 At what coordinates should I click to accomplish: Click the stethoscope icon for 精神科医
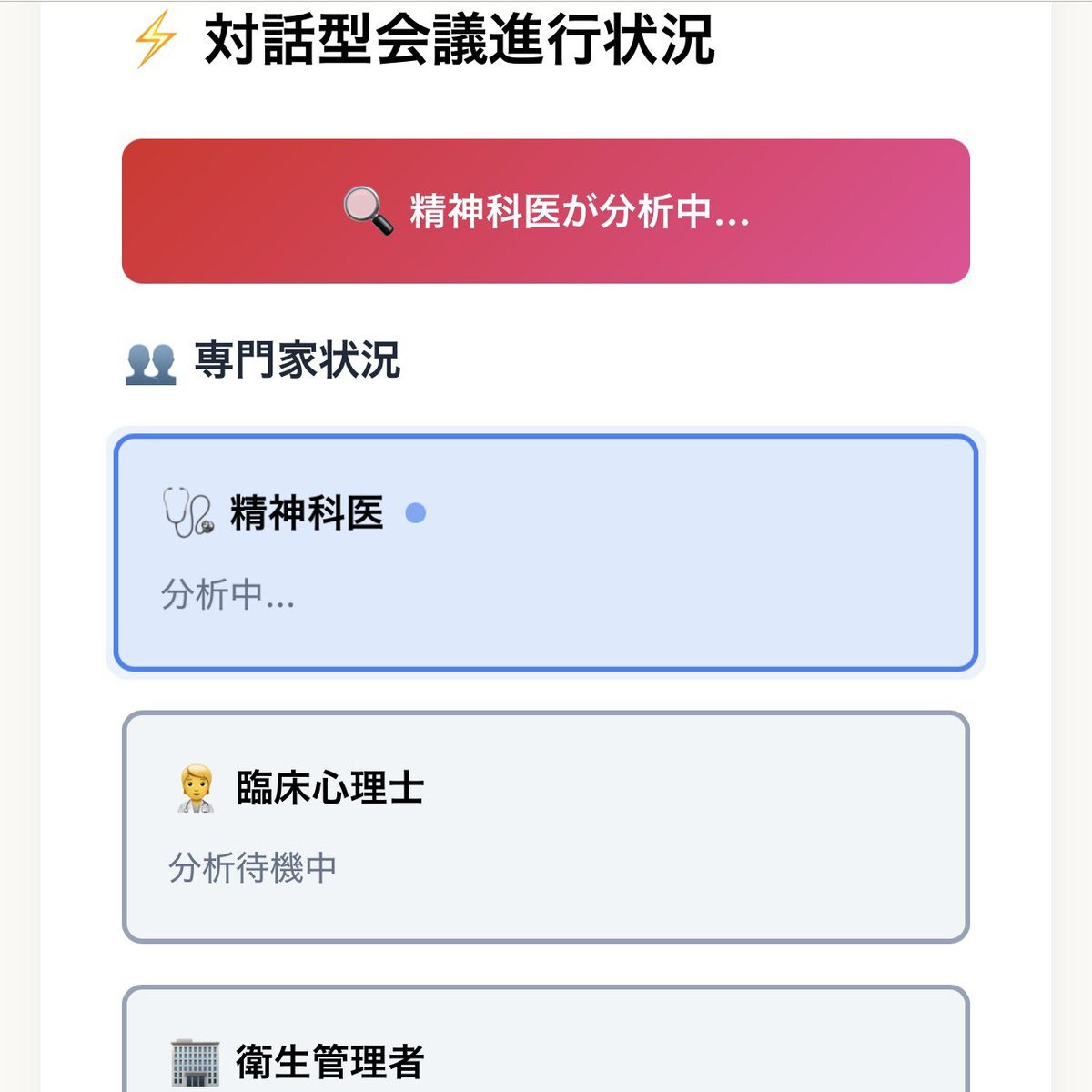[x=188, y=512]
